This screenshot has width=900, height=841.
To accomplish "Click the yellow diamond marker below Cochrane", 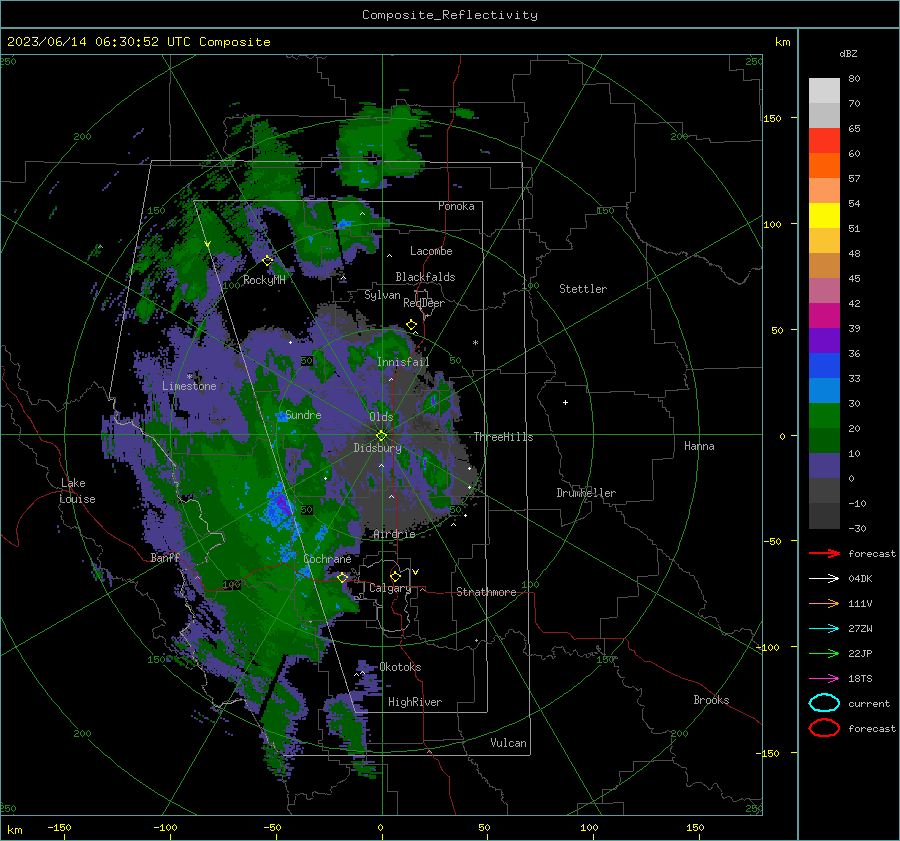I will point(342,577).
